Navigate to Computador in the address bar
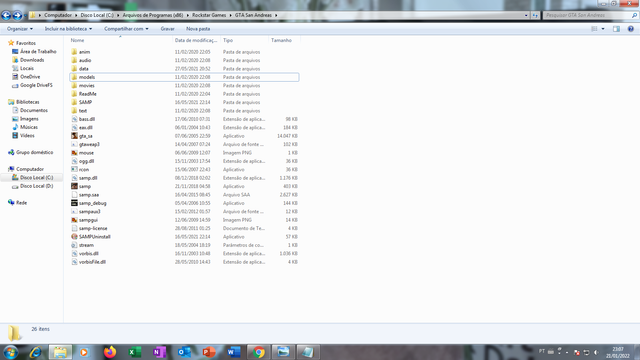The image size is (640, 360). coord(58,15)
